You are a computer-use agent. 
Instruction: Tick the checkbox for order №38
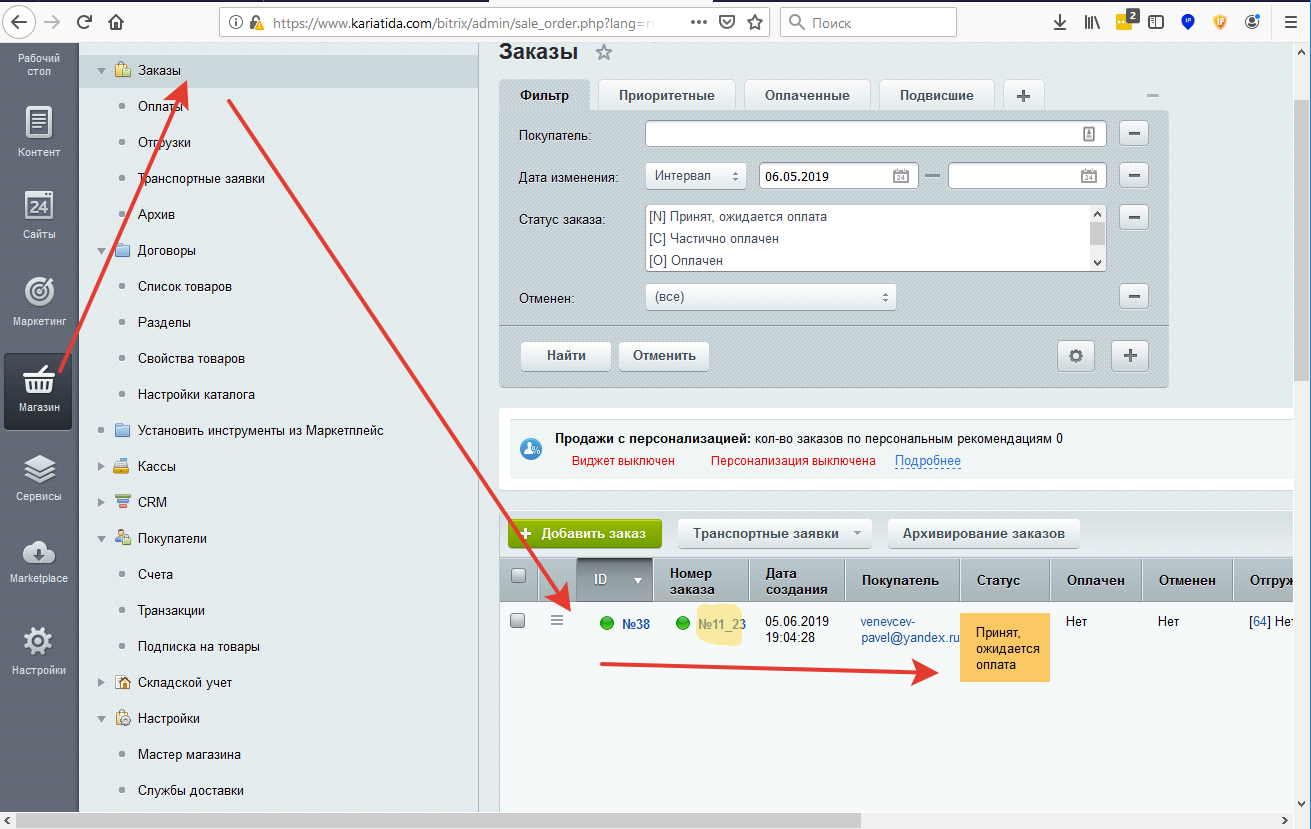coord(518,620)
